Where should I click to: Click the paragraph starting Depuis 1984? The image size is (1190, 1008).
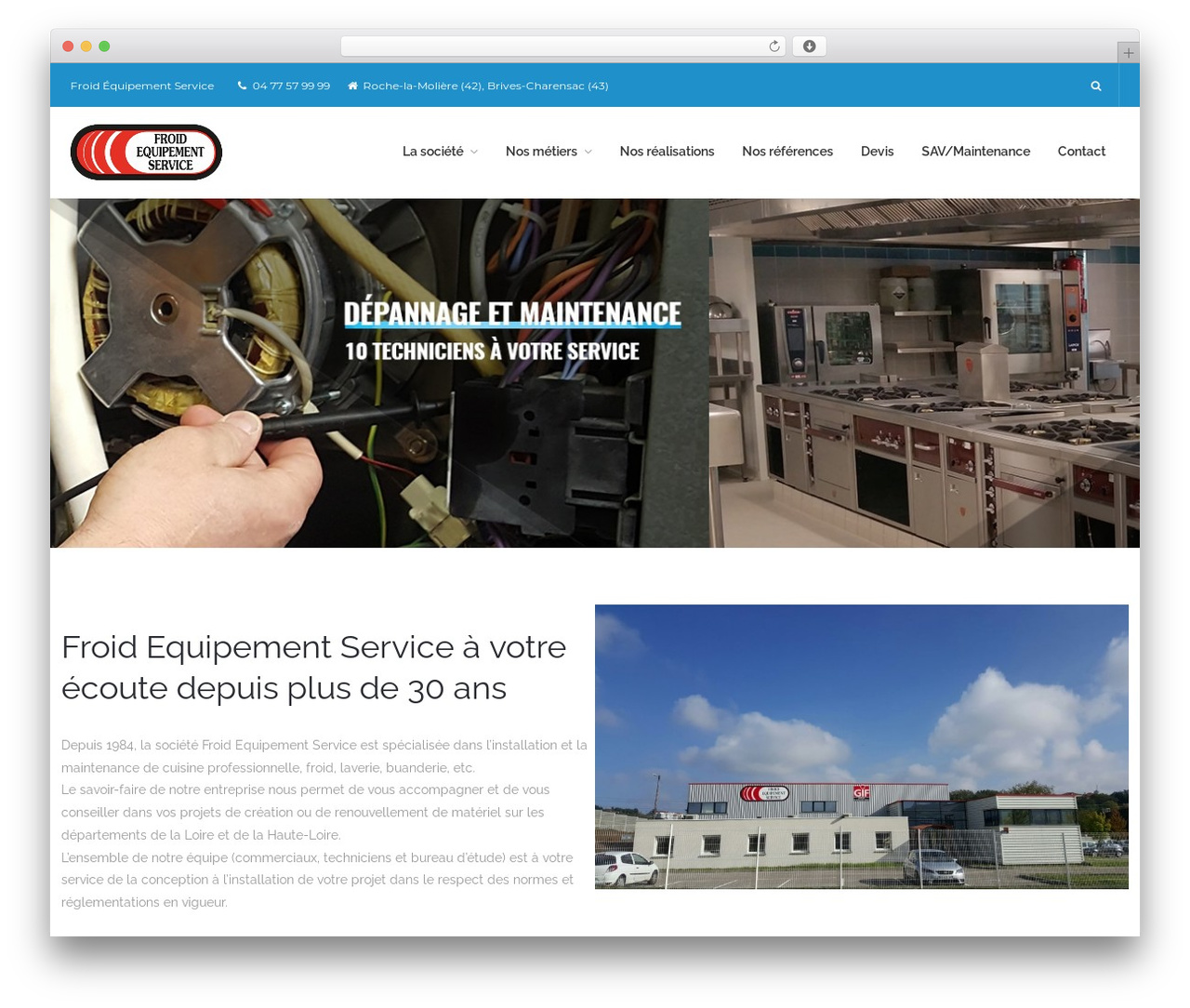pyautogui.click(x=324, y=756)
